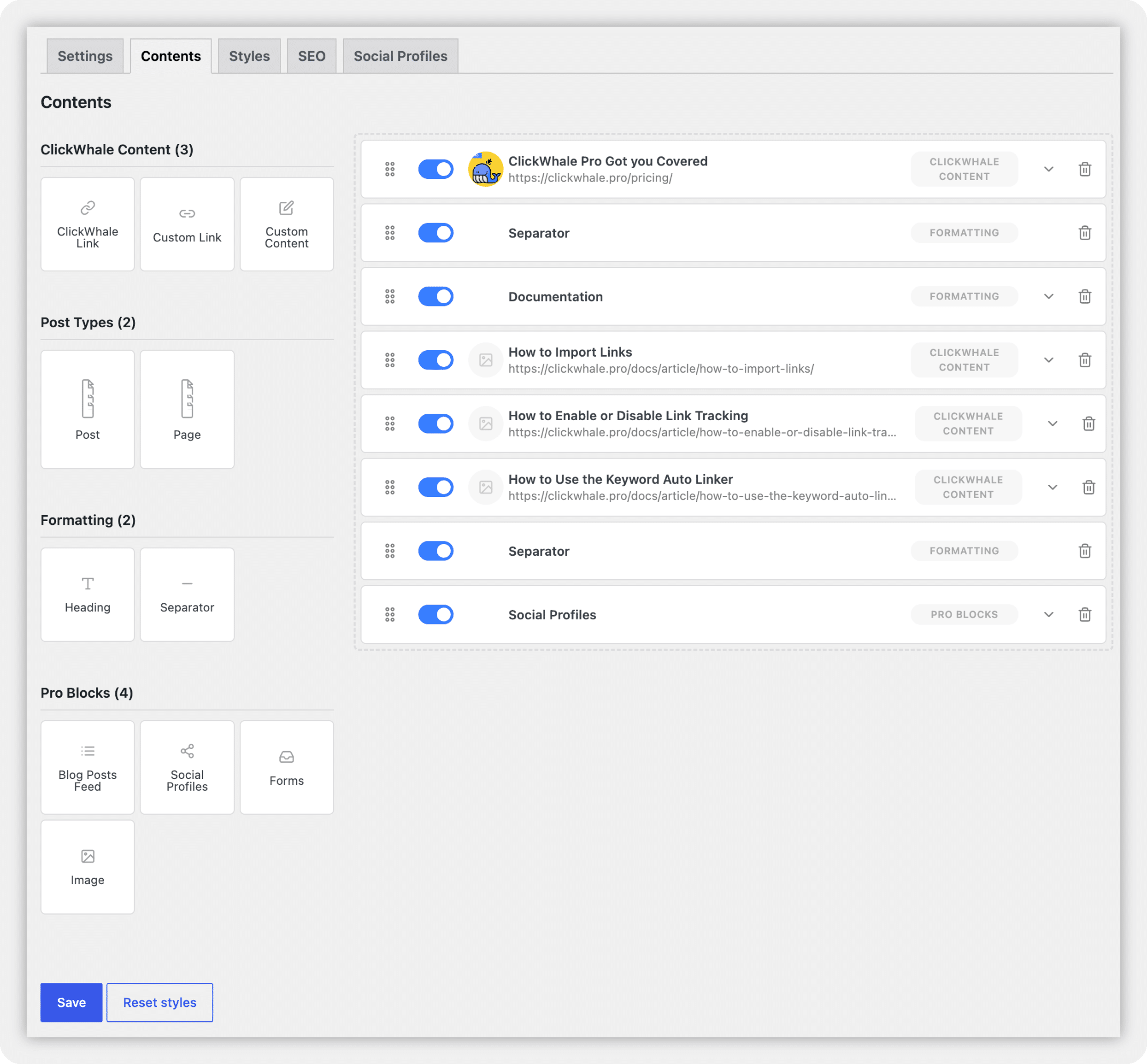Delete the second Separator row
This screenshot has height=1064, width=1147.
click(x=1085, y=551)
